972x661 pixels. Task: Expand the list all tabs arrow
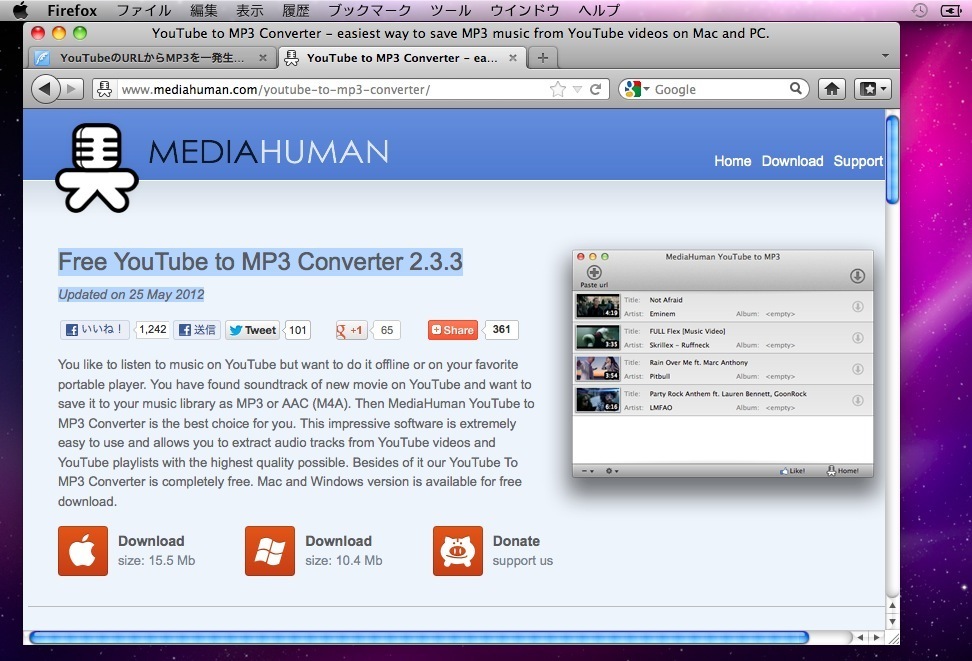tap(885, 56)
